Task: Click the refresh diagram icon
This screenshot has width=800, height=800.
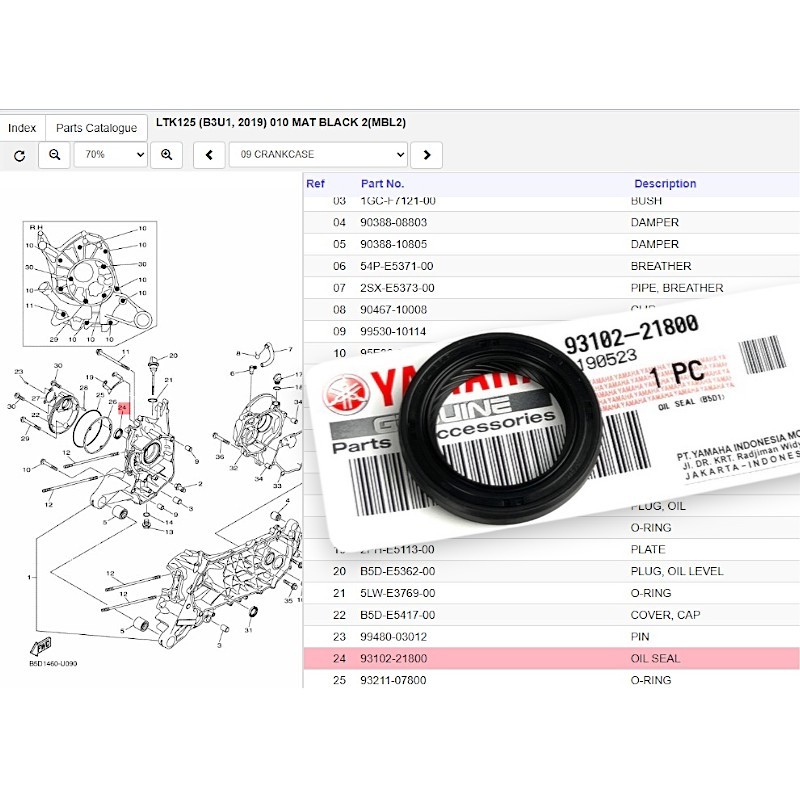Action: tap(19, 155)
